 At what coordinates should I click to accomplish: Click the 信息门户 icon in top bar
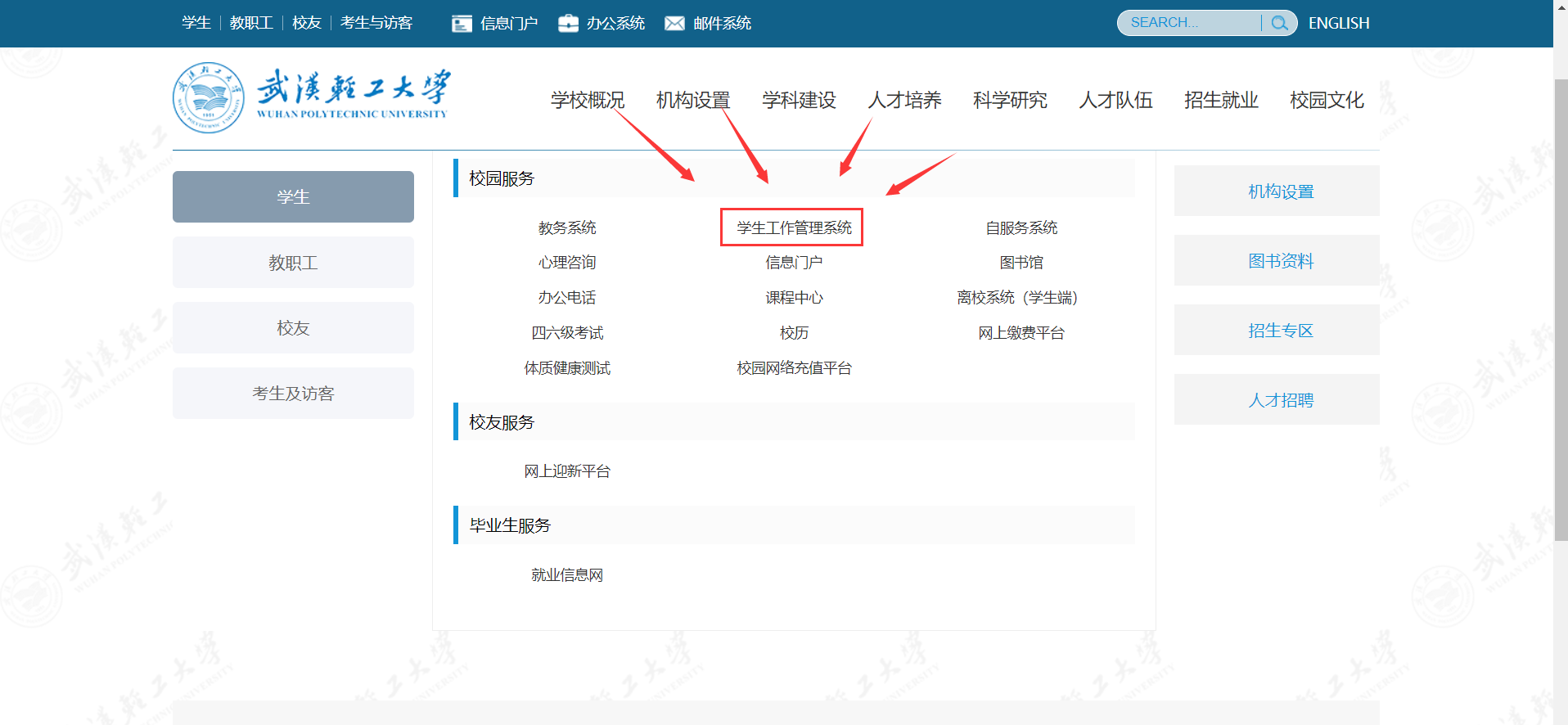click(x=462, y=24)
